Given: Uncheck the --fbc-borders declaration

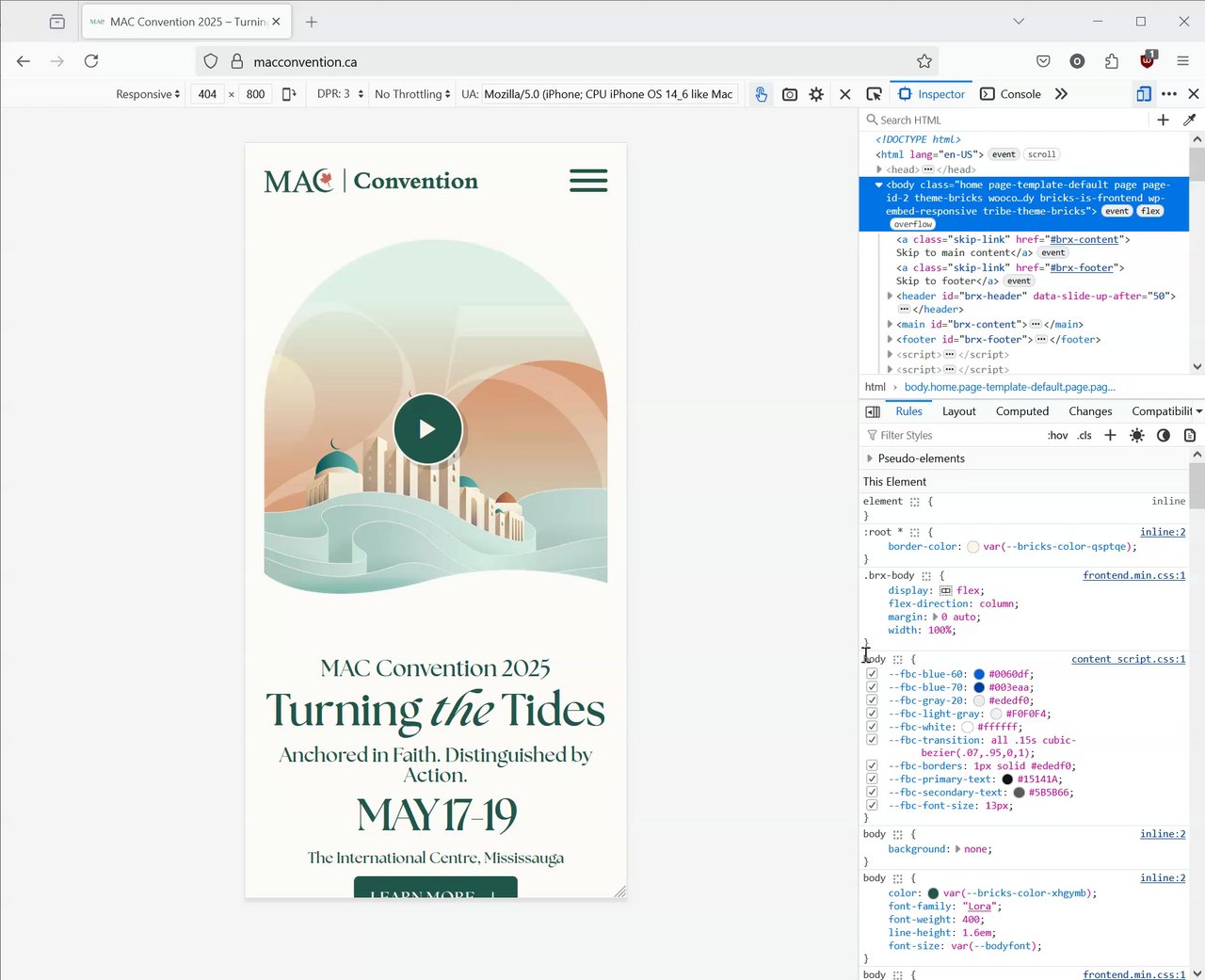Looking at the screenshot, I should coord(872,766).
